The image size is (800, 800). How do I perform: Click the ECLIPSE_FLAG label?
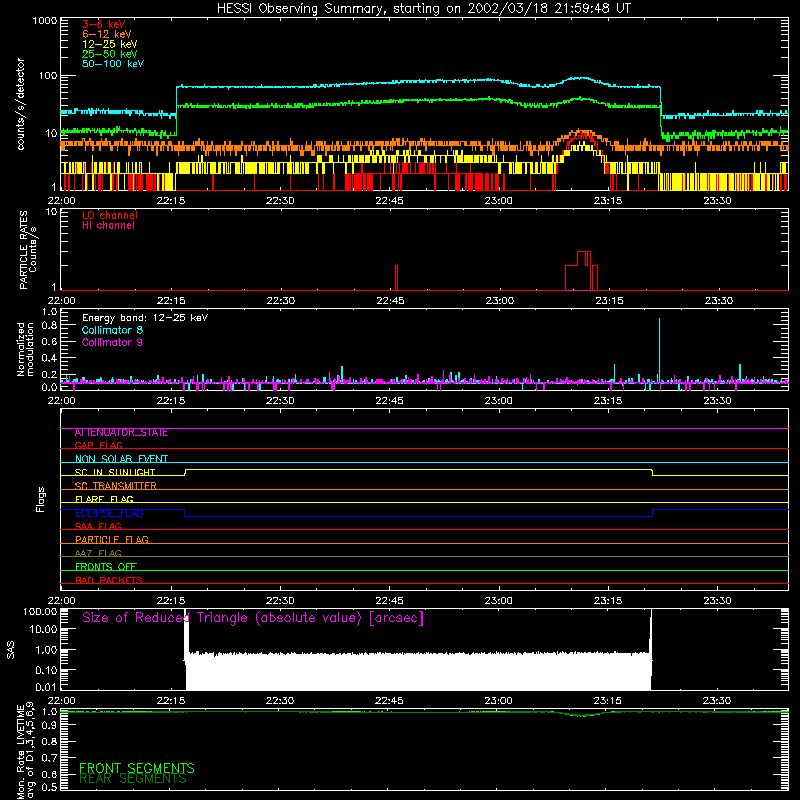(x=109, y=513)
